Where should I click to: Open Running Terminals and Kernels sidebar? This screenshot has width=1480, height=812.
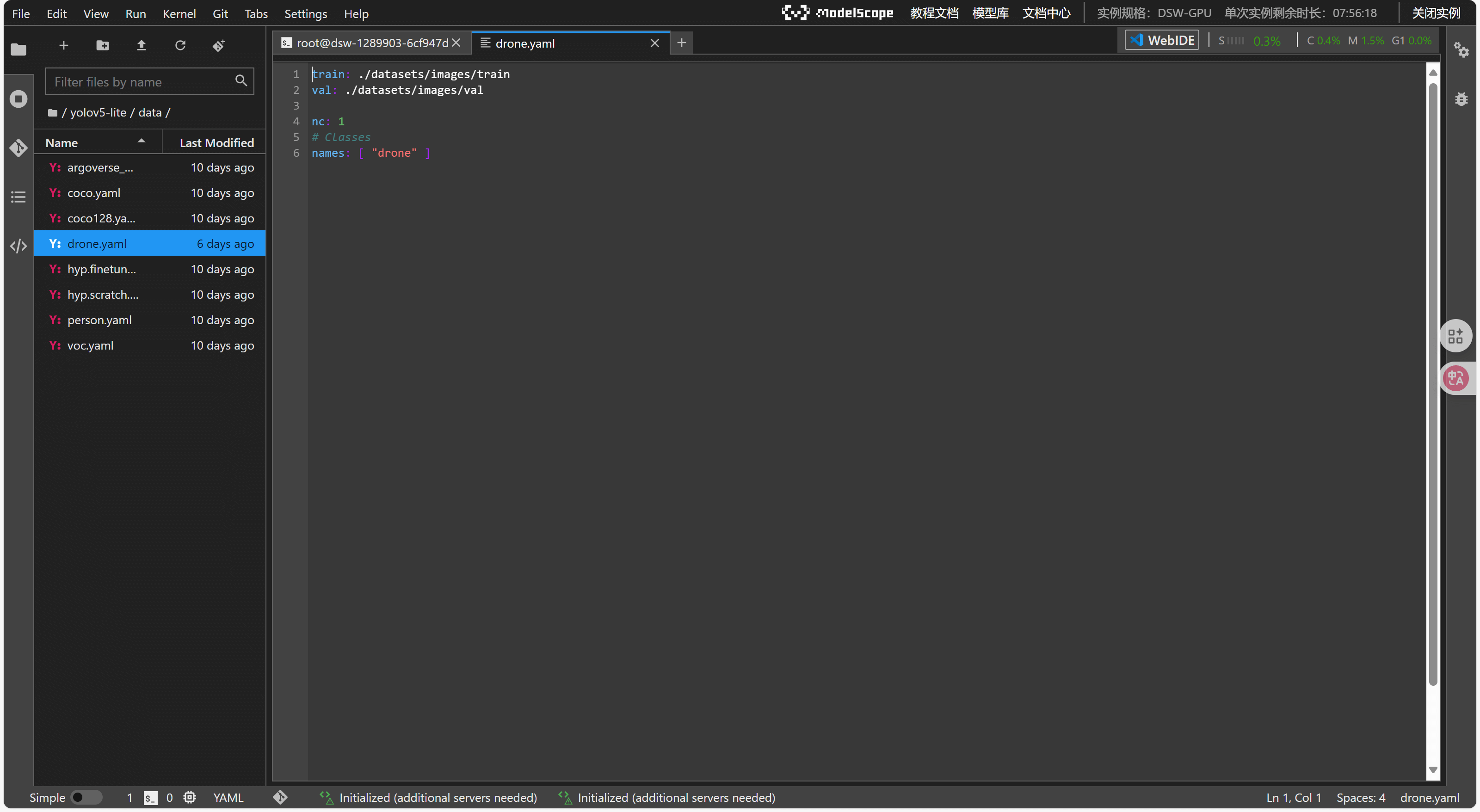pos(18,99)
